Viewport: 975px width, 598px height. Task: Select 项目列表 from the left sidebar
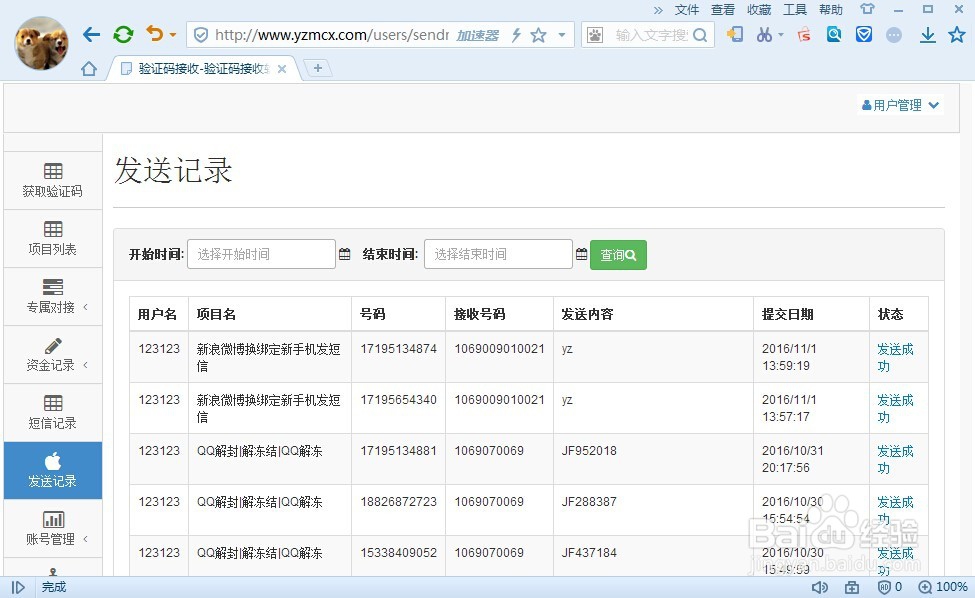[x=52, y=238]
